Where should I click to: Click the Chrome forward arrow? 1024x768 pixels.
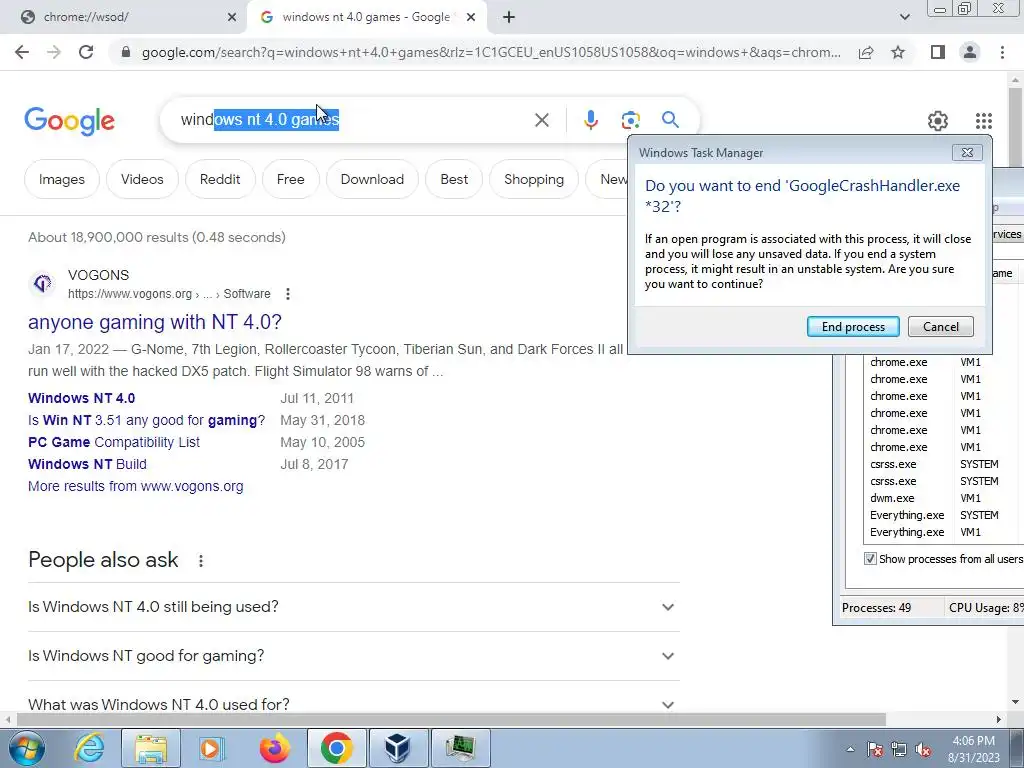click(54, 52)
